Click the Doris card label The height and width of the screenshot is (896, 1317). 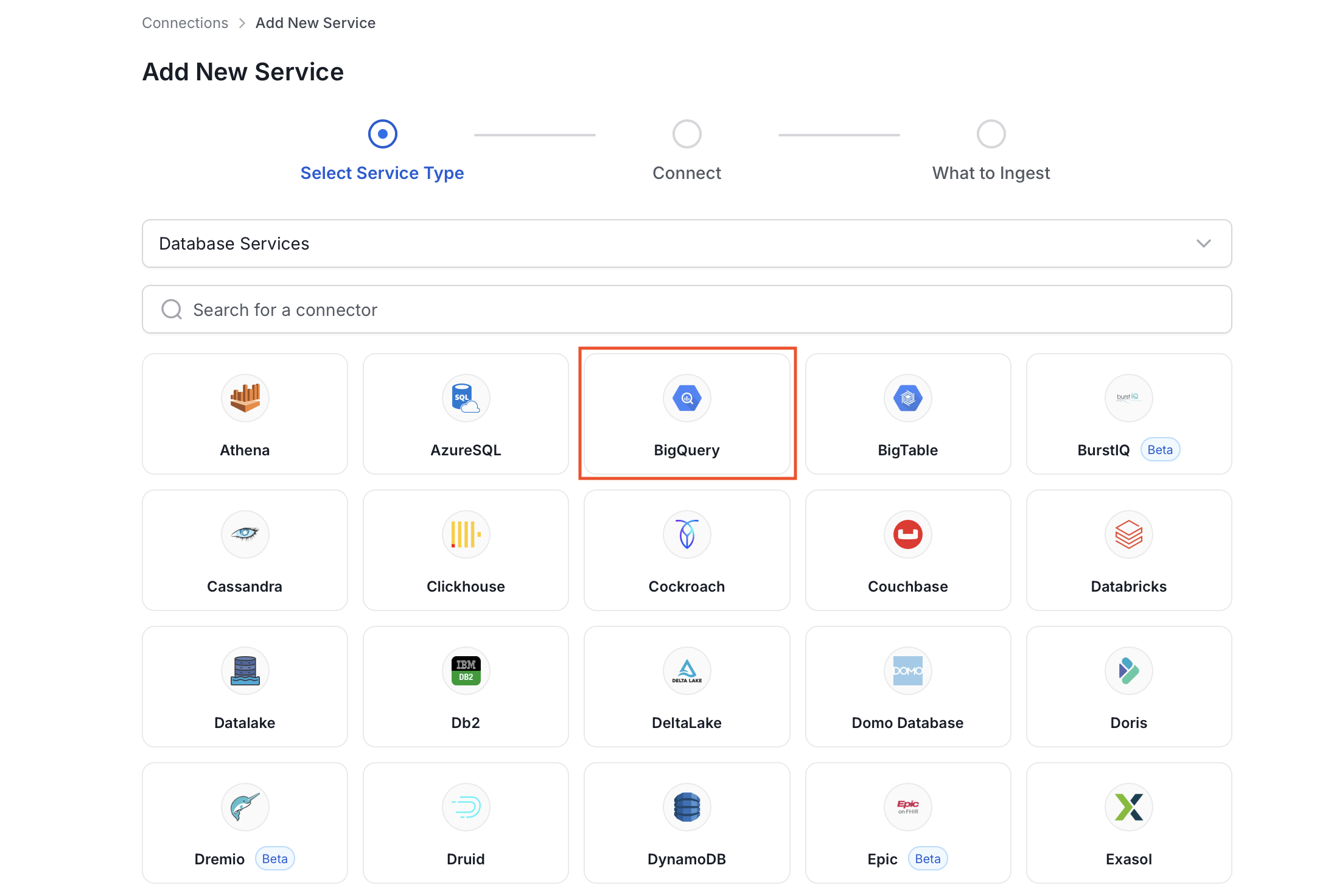pyautogui.click(x=1129, y=723)
